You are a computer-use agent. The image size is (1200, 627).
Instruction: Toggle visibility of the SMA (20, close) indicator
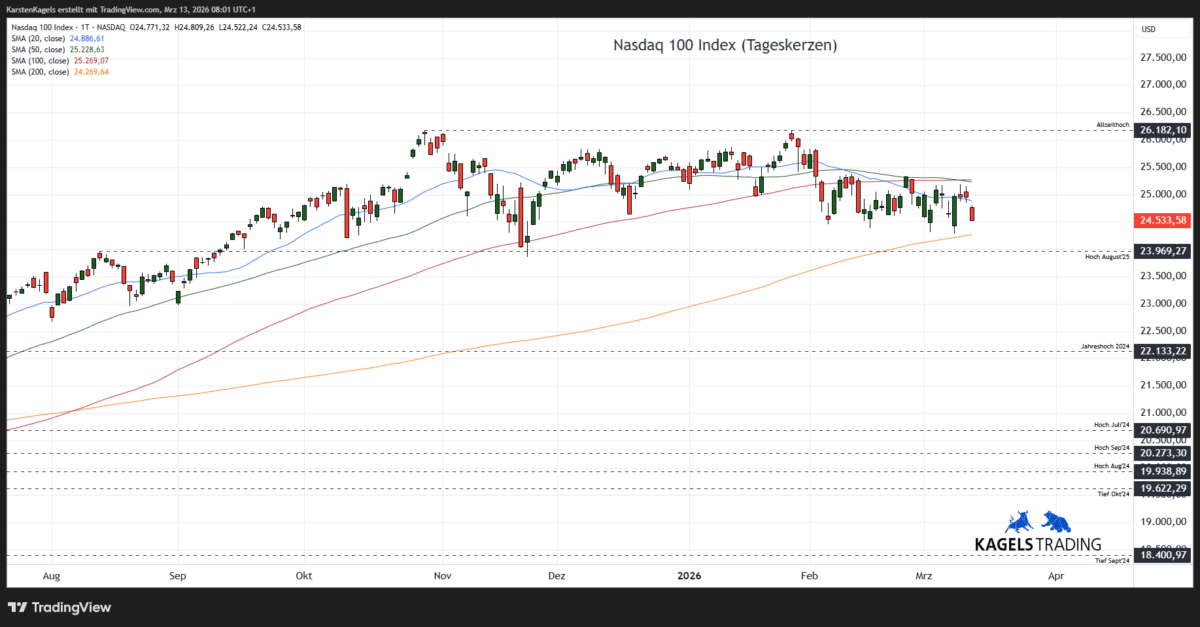(40, 36)
